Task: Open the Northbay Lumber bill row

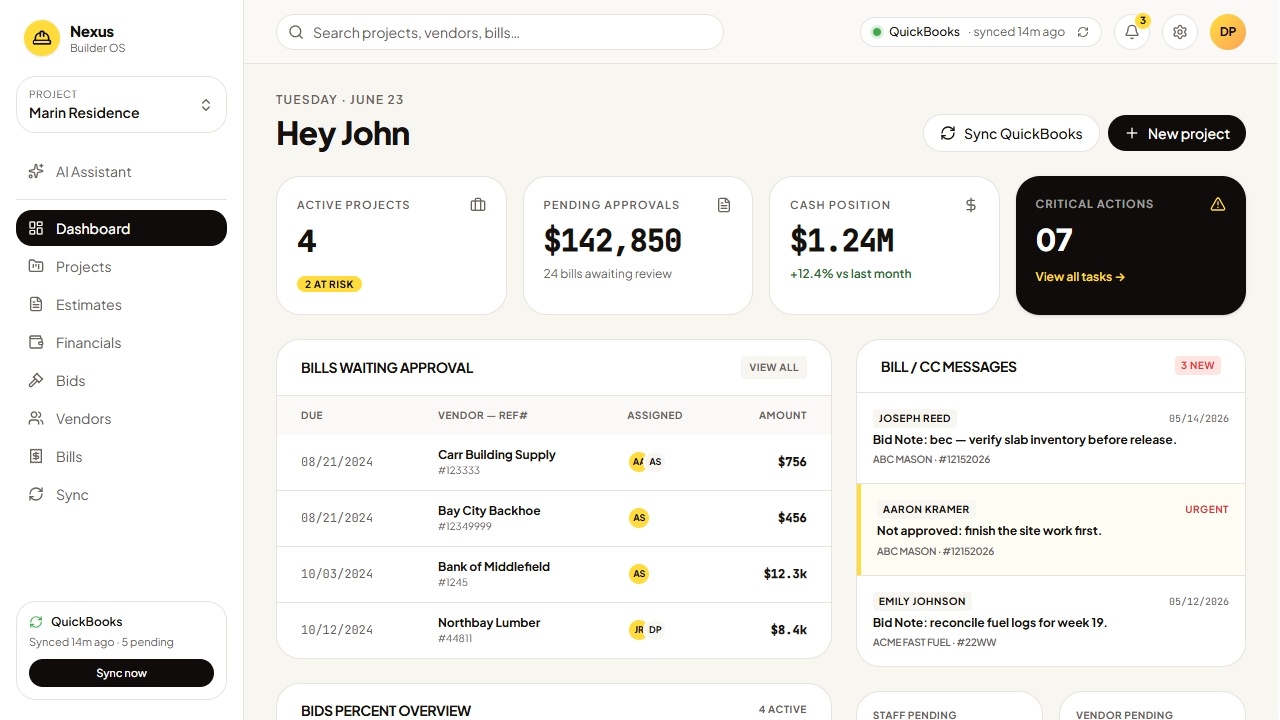Action: pyautogui.click(x=554, y=630)
